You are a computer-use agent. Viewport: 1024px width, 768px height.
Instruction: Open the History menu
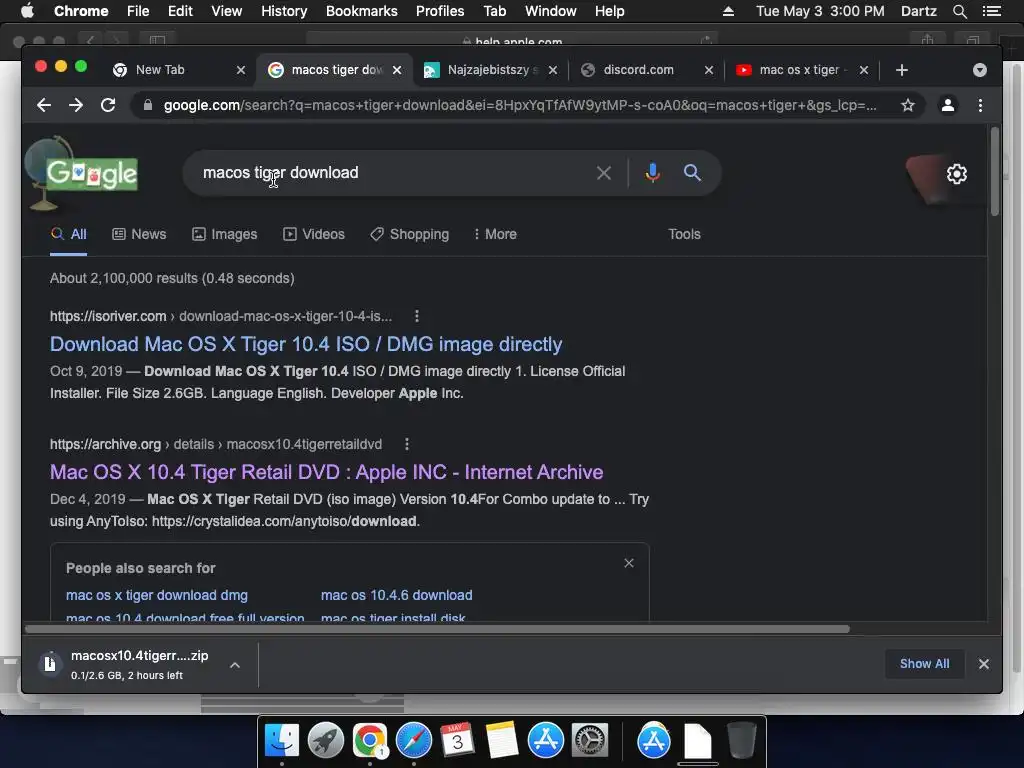284,11
